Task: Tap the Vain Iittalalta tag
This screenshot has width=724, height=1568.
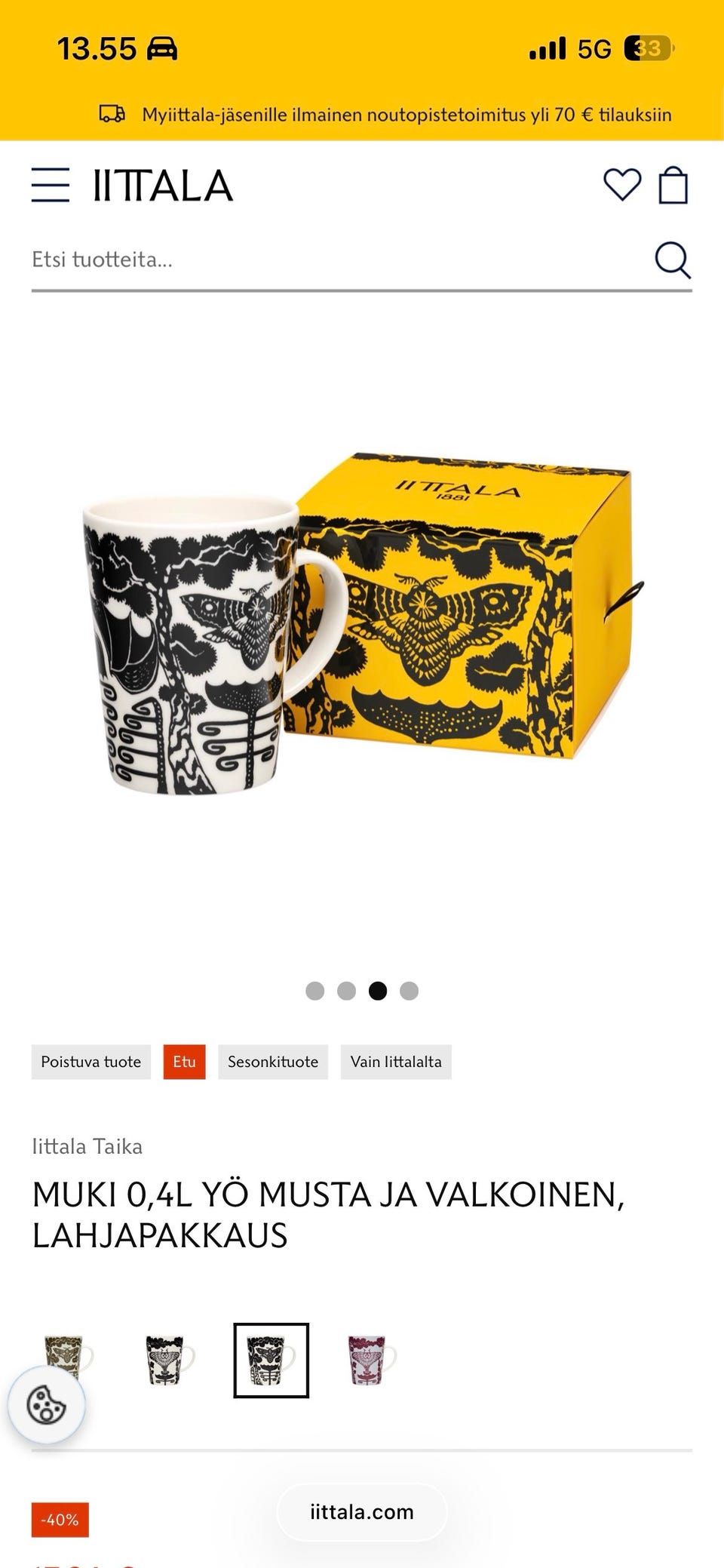Action: pyautogui.click(x=396, y=1062)
